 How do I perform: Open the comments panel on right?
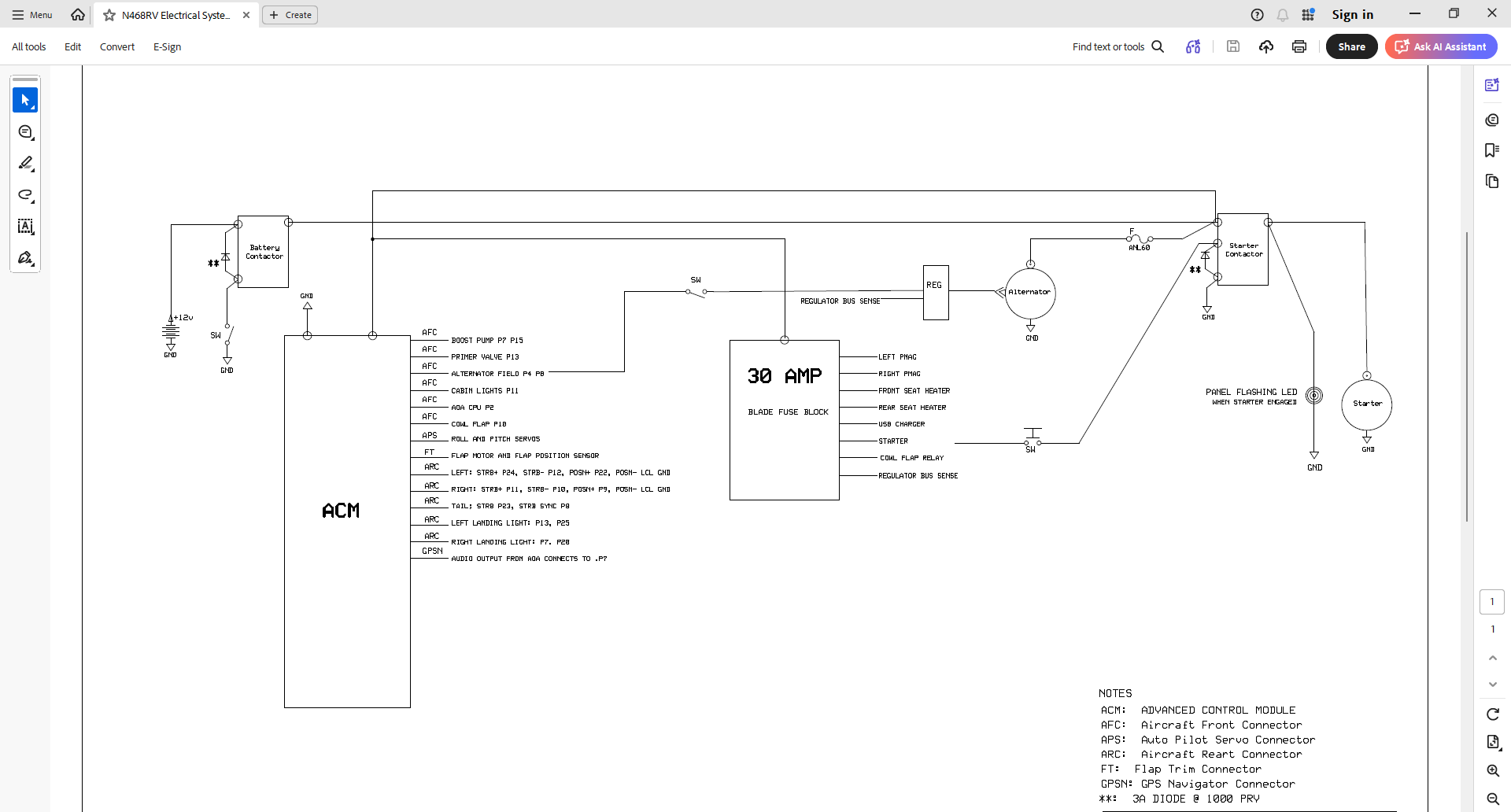(x=1491, y=120)
